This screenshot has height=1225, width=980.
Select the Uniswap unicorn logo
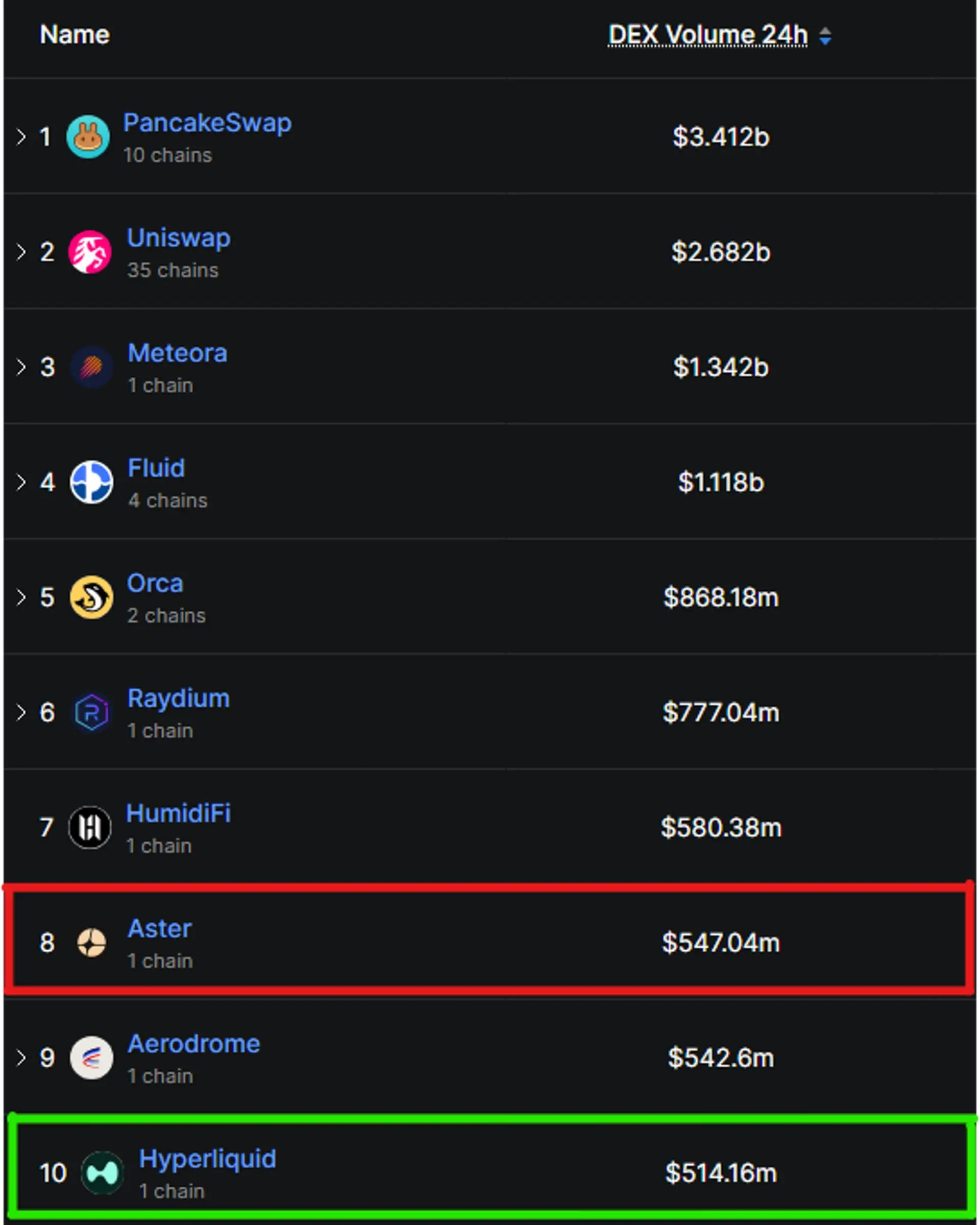pos(89,253)
